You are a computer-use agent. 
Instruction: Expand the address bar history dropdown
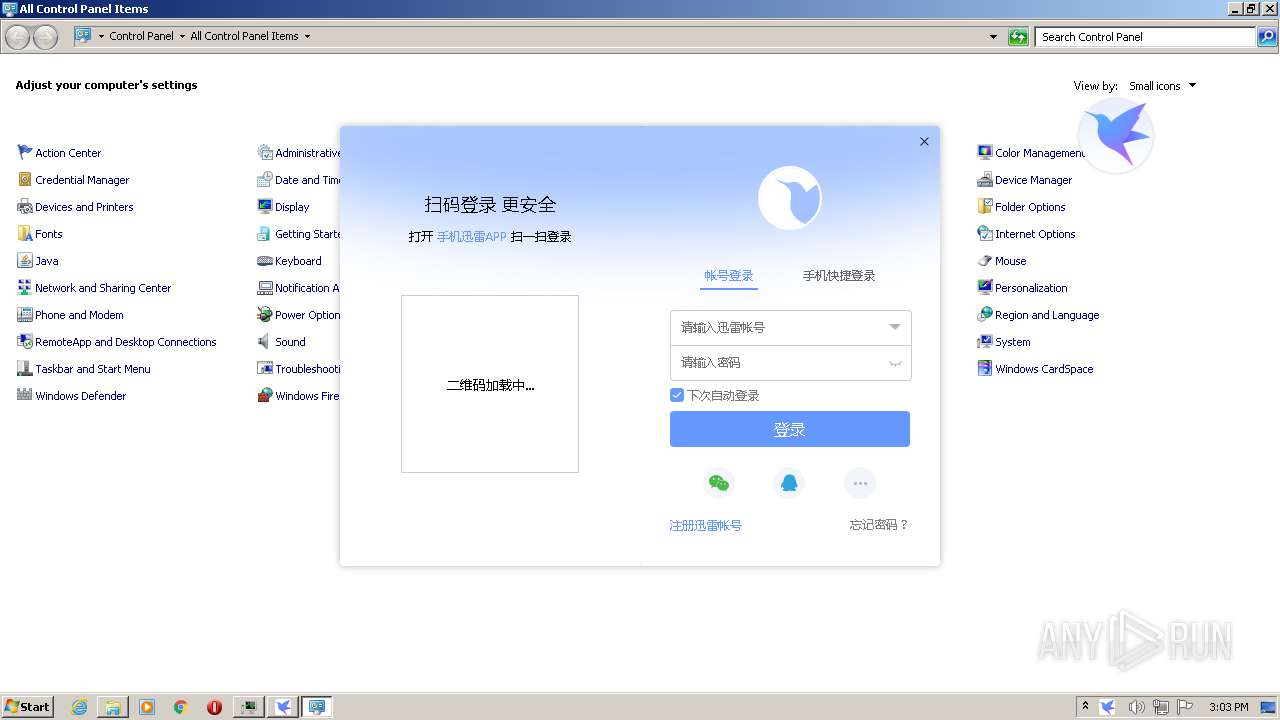(x=993, y=37)
